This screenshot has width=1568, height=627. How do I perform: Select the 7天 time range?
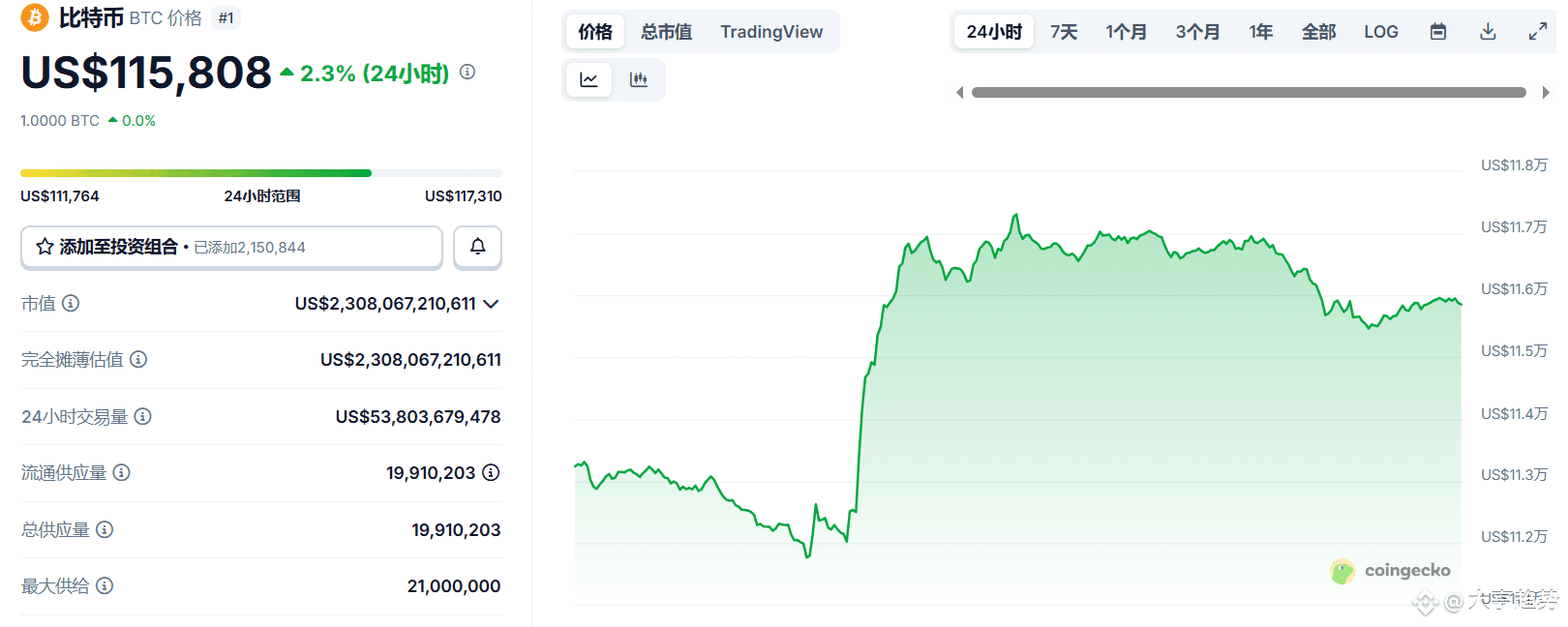pyautogui.click(x=1064, y=32)
